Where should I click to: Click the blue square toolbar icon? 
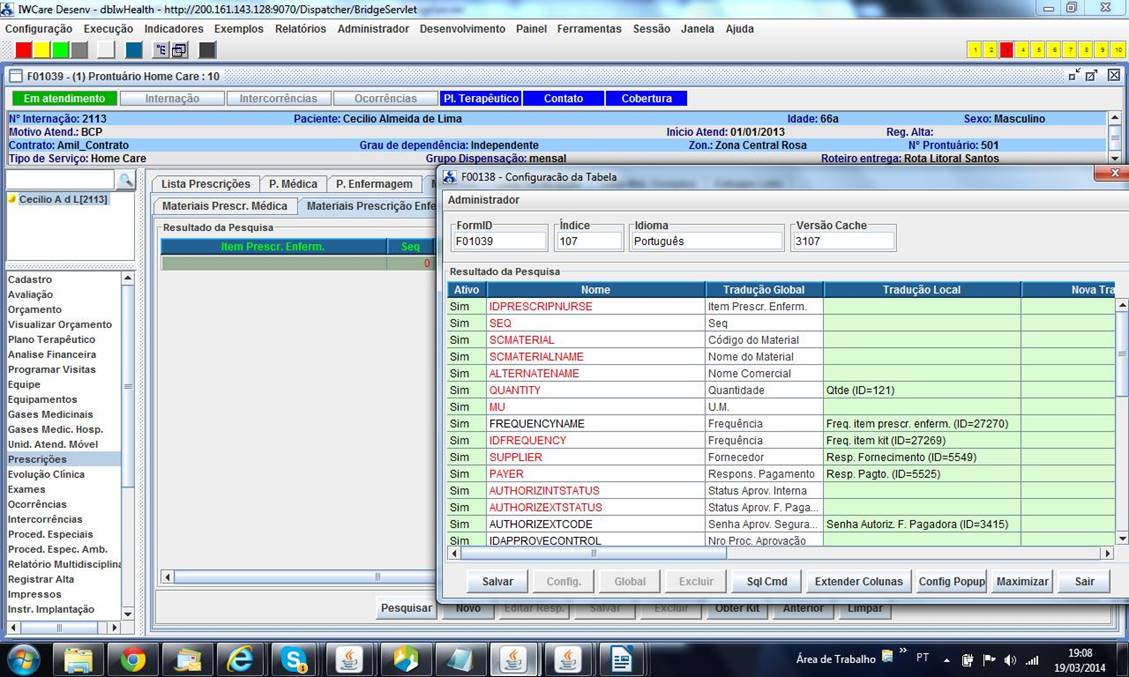click(x=133, y=50)
